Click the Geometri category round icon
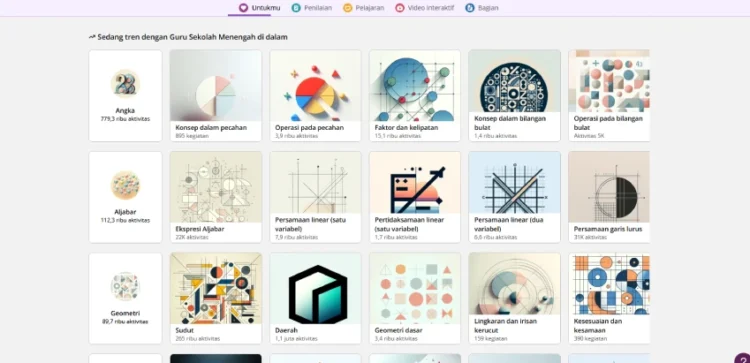This screenshot has height=363, width=750. point(125,286)
